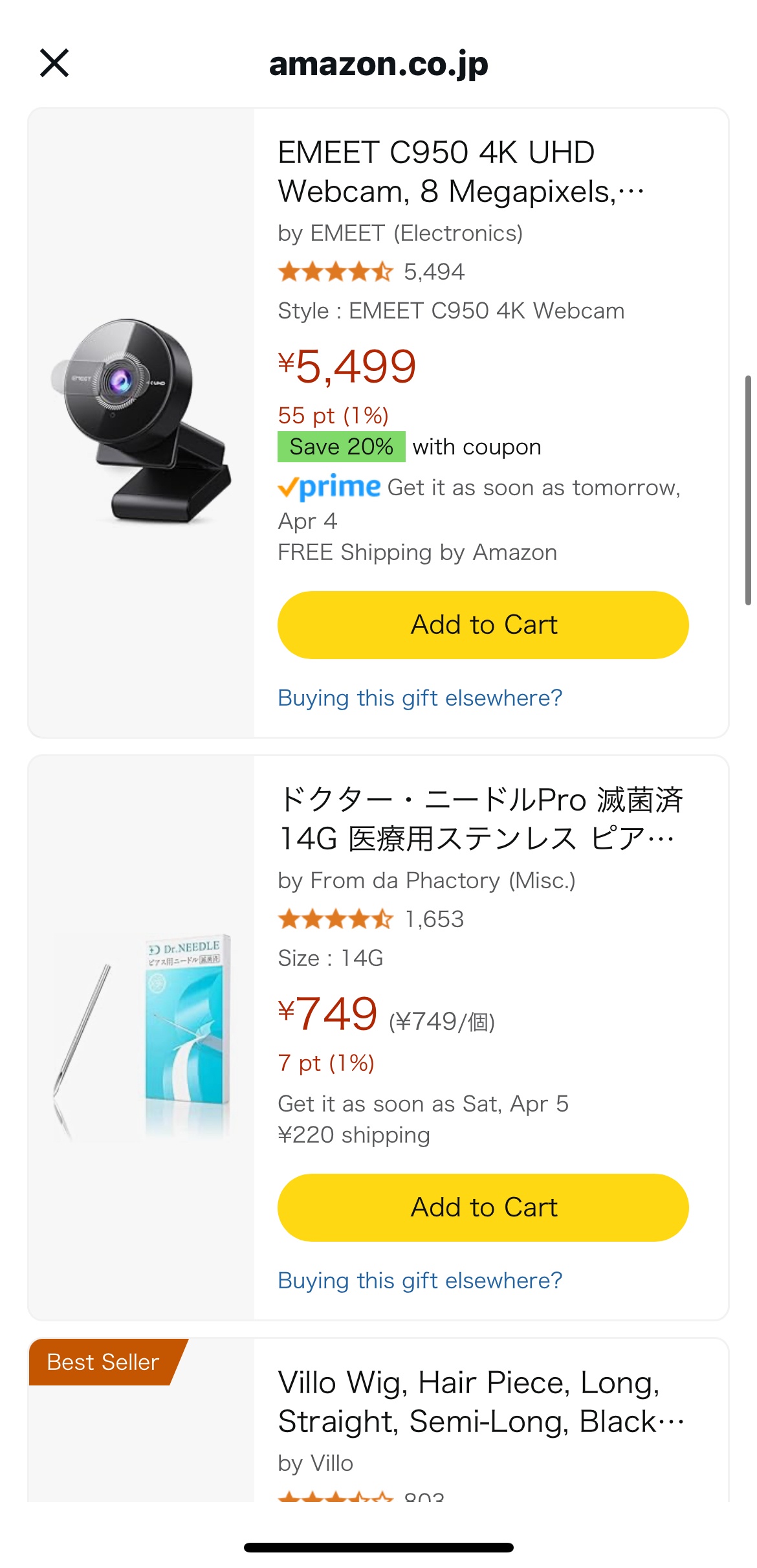
Task: Open the 5,494 webcam review count
Action: [434, 272]
